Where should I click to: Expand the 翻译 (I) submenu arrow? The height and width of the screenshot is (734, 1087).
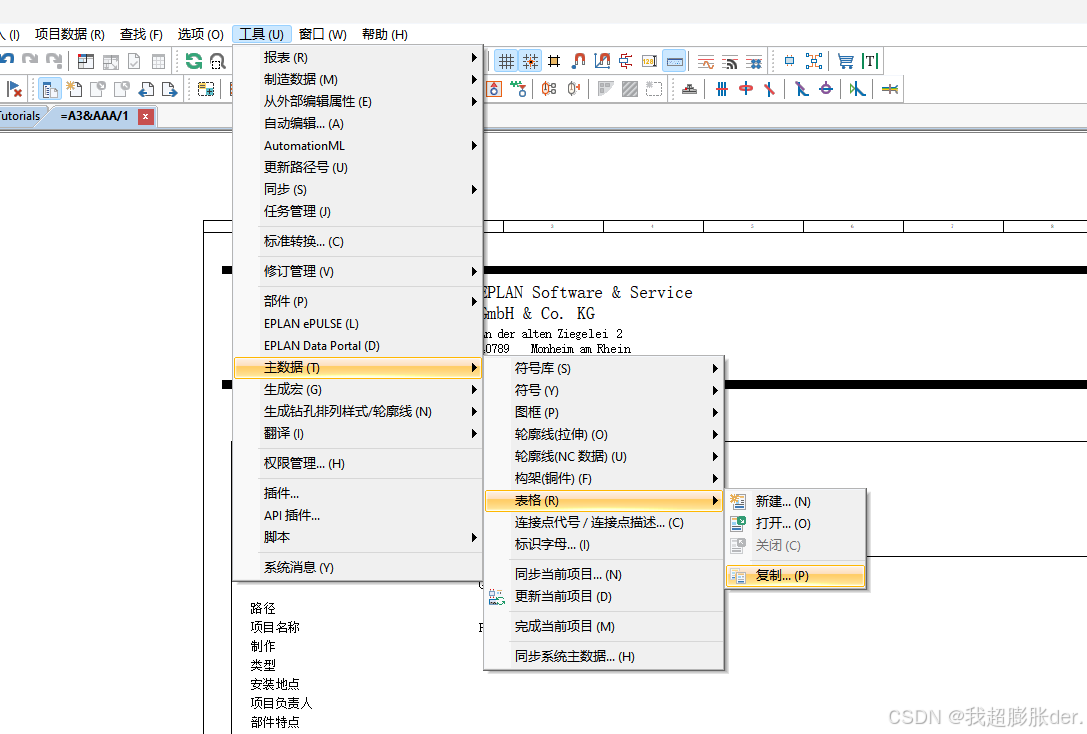pos(474,433)
